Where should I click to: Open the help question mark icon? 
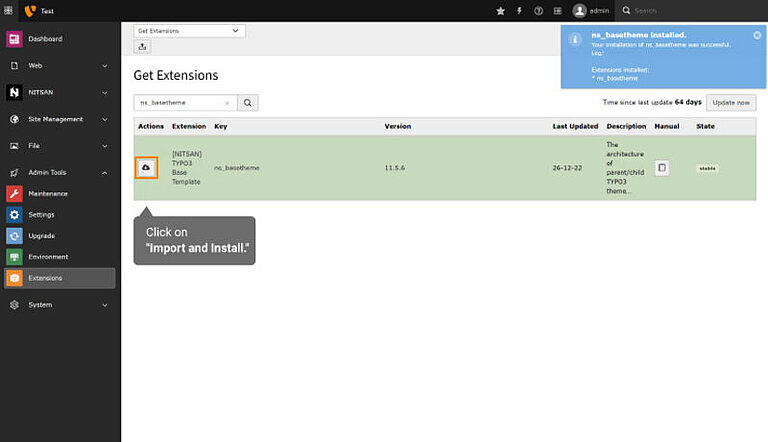(x=539, y=10)
